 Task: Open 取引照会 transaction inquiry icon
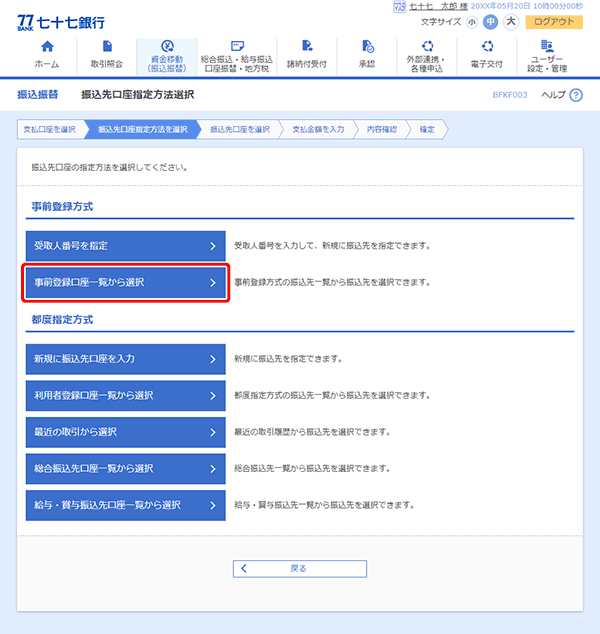click(x=107, y=47)
